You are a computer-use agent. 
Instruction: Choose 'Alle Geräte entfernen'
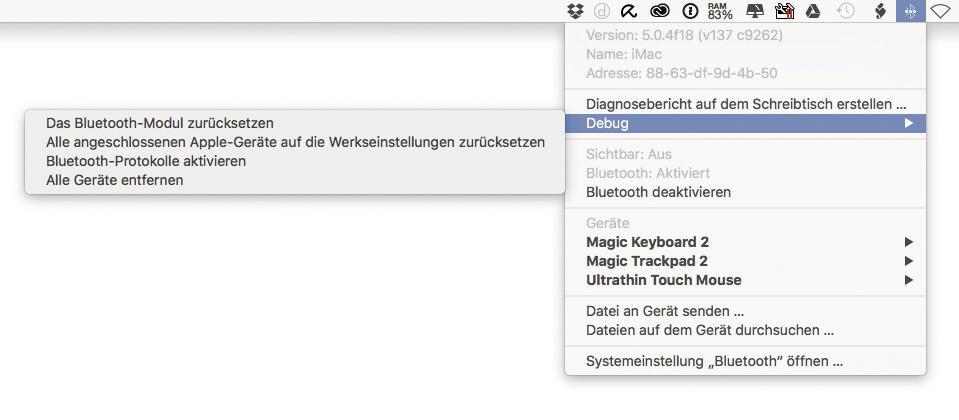tap(295, 180)
